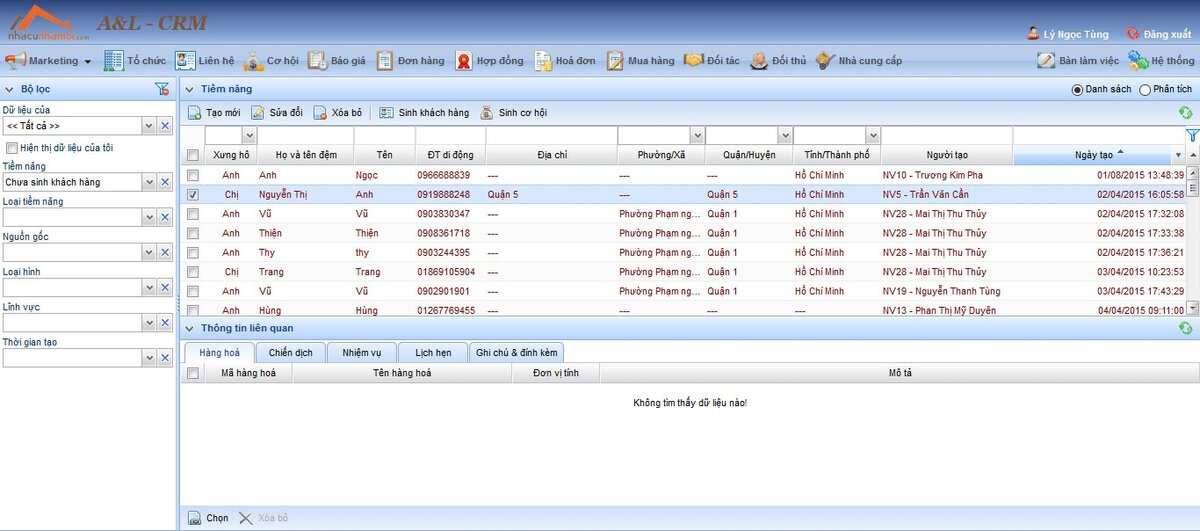The height and width of the screenshot is (531, 1200).
Task: Open Hoá đơn invoices module
Action: coord(565,61)
